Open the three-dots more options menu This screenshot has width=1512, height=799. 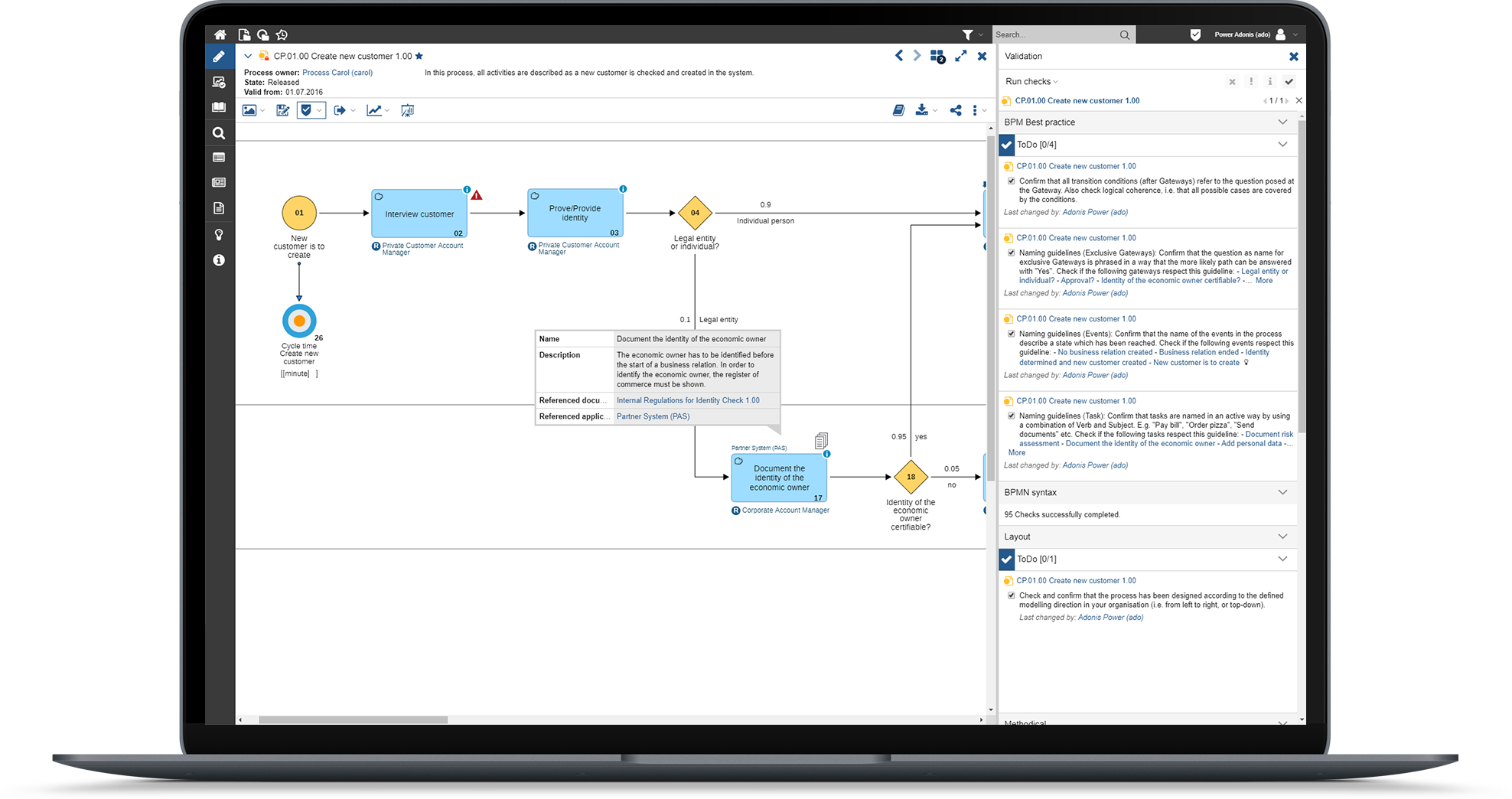pos(974,110)
